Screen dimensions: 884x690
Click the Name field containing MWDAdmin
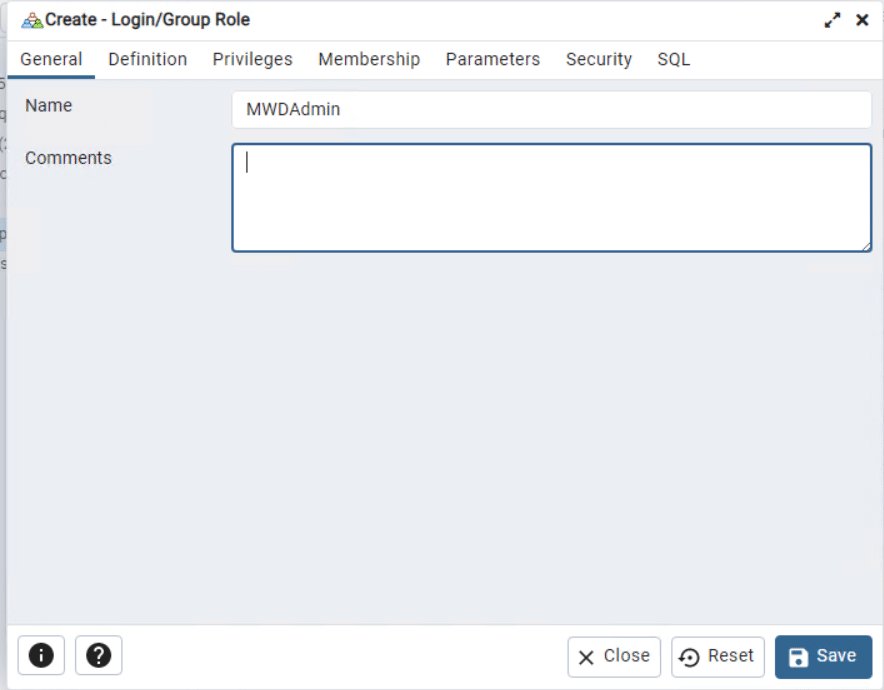click(551, 110)
